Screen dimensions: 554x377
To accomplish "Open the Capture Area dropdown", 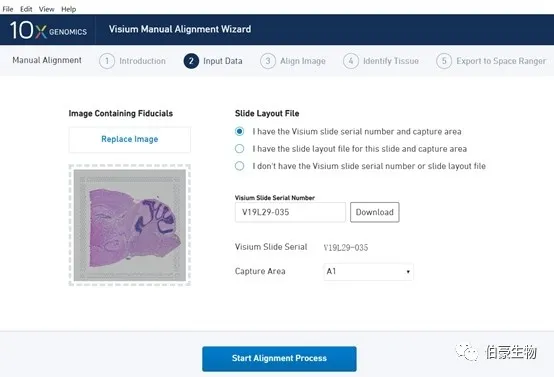I will [x=369, y=272].
